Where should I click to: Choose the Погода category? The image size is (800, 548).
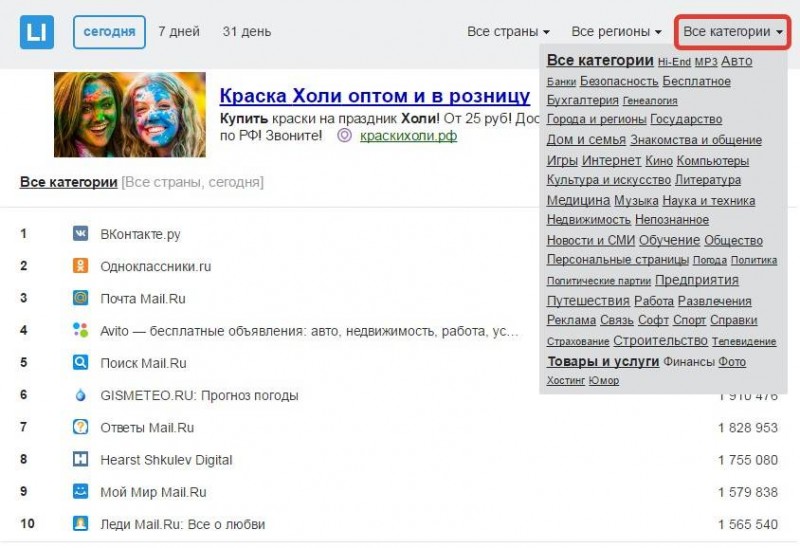click(x=710, y=260)
